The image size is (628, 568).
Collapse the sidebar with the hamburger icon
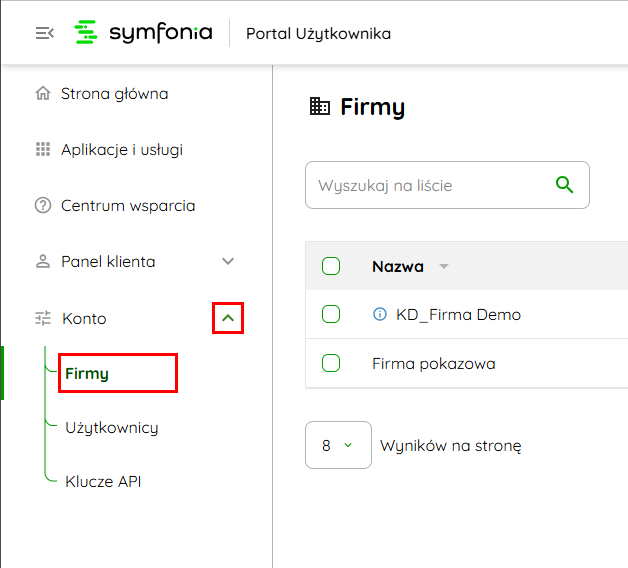[44, 33]
